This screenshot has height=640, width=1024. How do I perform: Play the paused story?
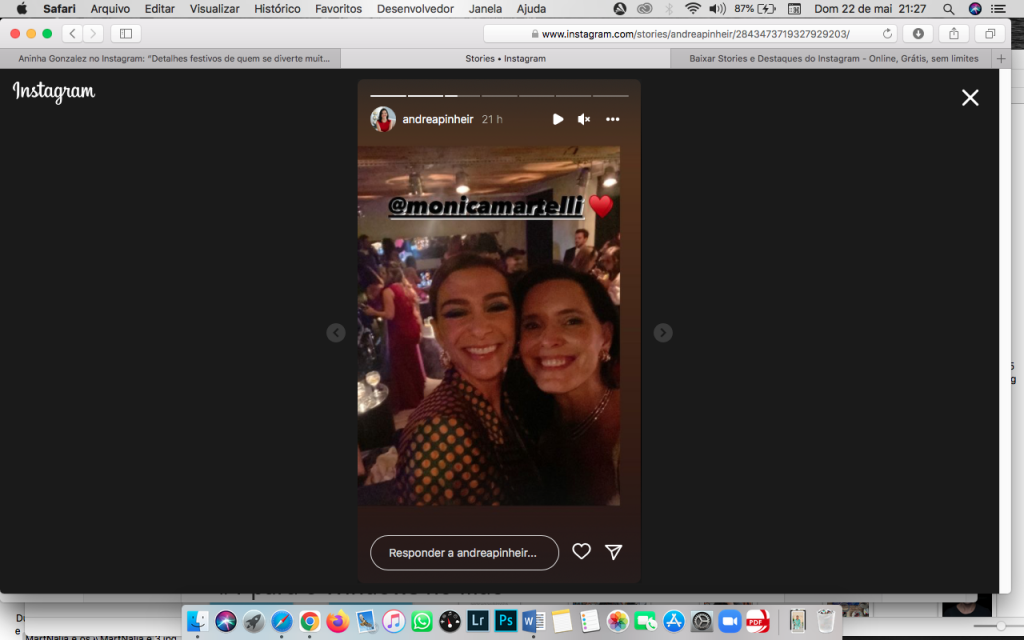click(x=558, y=119)
